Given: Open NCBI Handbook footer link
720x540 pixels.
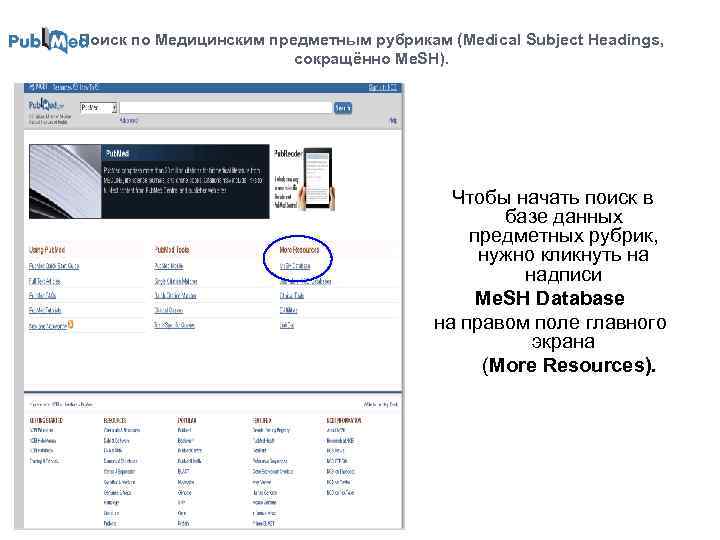Looking at the screenshot, I should 41,450.
